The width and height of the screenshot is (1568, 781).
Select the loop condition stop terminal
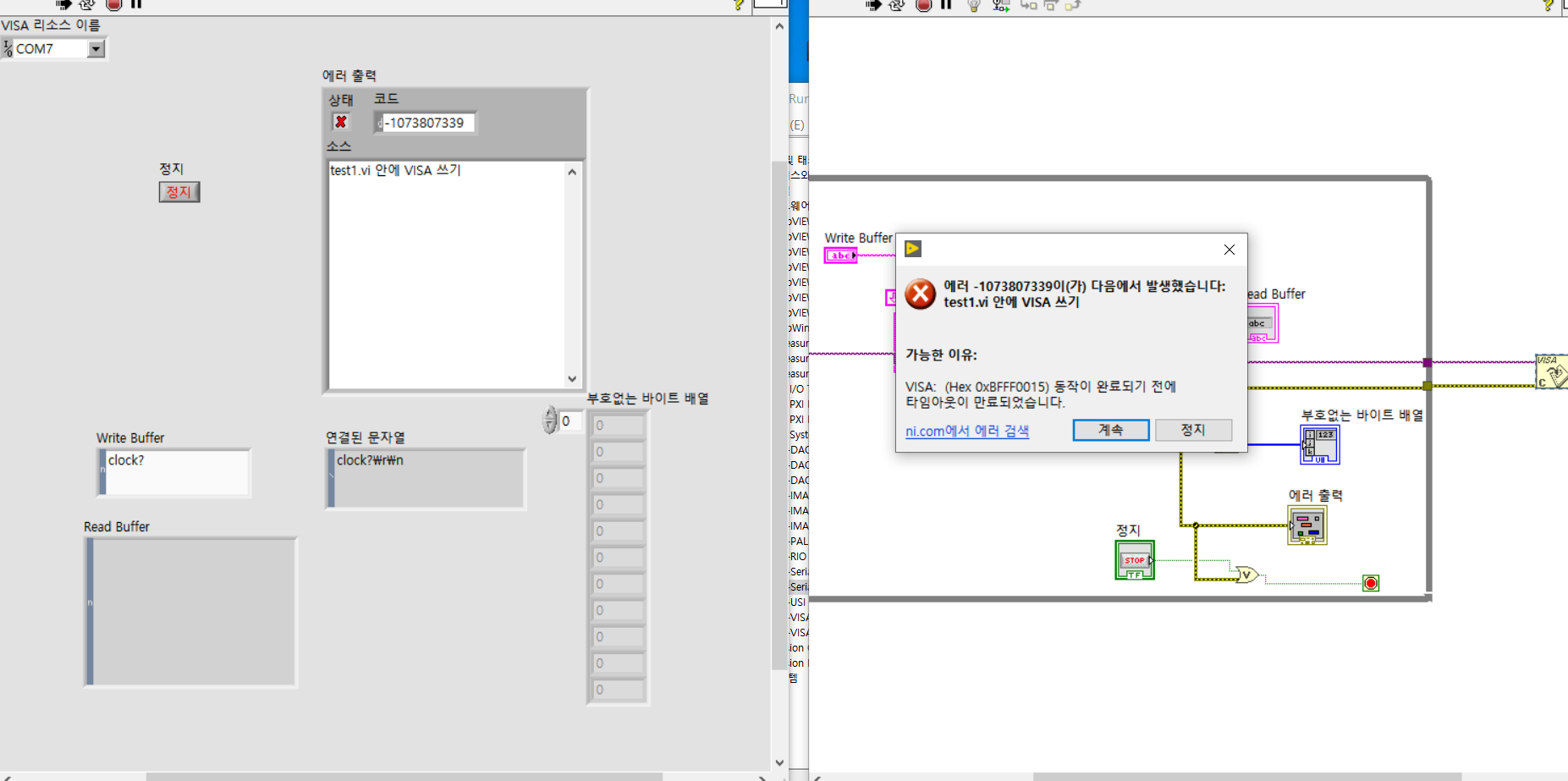coord(1371,583)
